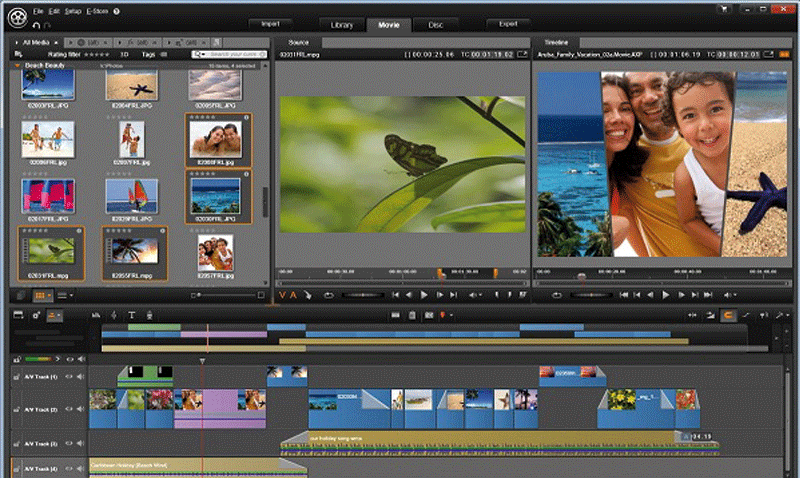
Task: Toggle visibility eye on A/V Track (1)
Action: click(x=69, y=377)
